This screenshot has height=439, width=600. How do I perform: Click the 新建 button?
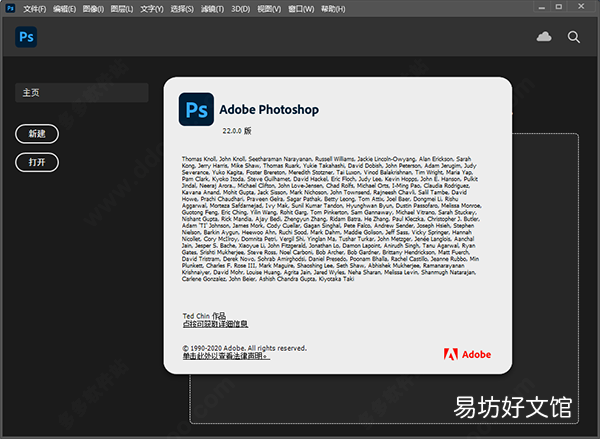click(37, 134)
